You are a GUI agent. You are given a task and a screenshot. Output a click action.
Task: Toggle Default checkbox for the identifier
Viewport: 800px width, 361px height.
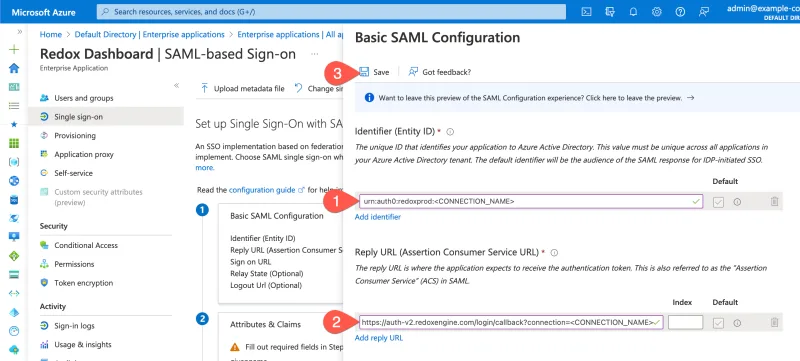(718, 202)
